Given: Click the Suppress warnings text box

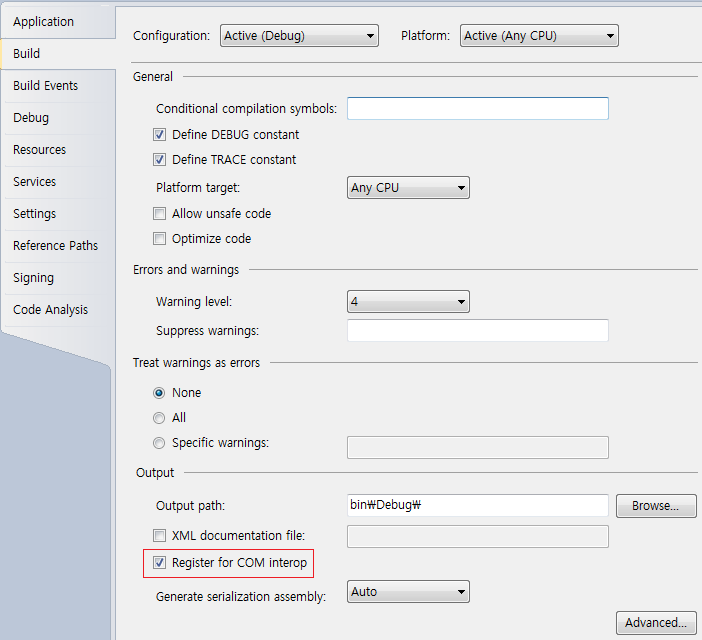Looking at the screenshot, I should point(478,330).
